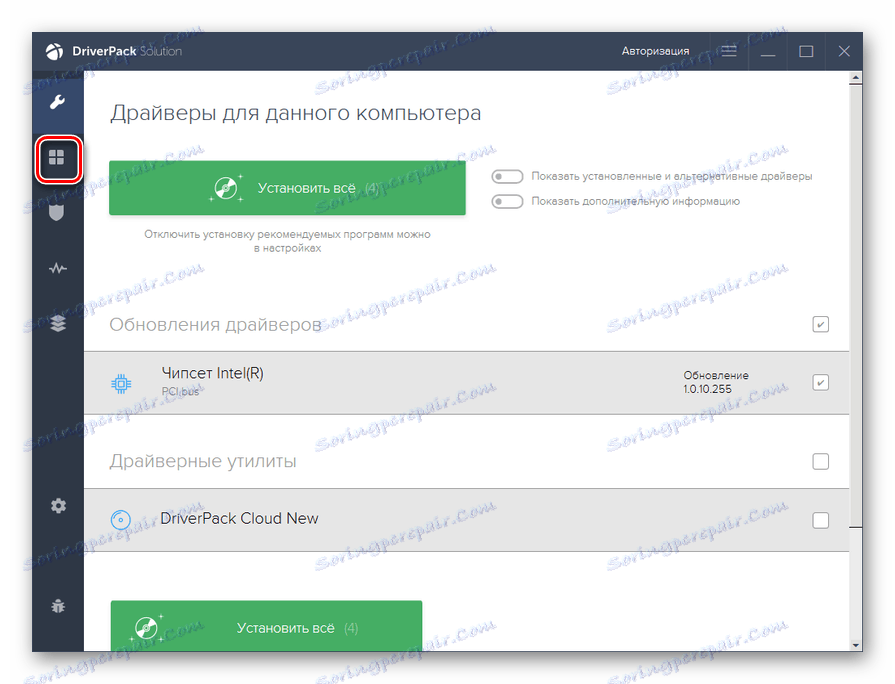Open the shield protection section
The width and height of the screenshot is (895, 684).
coord(57,213)
